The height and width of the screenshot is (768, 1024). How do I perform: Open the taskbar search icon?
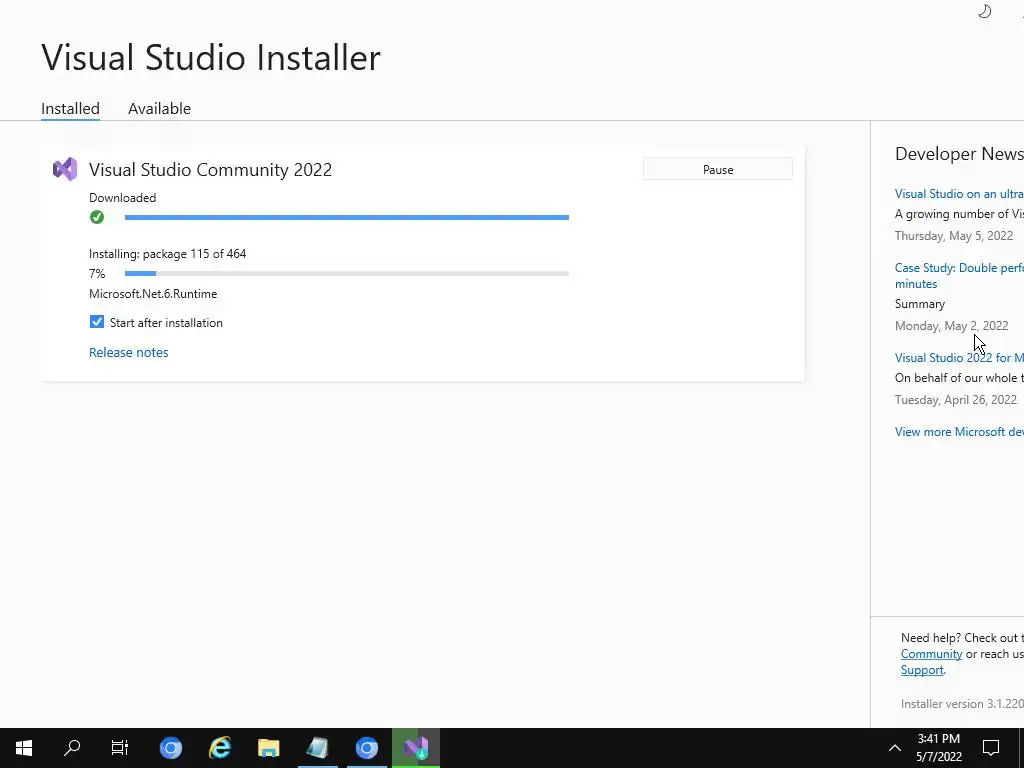pos(72,748)
